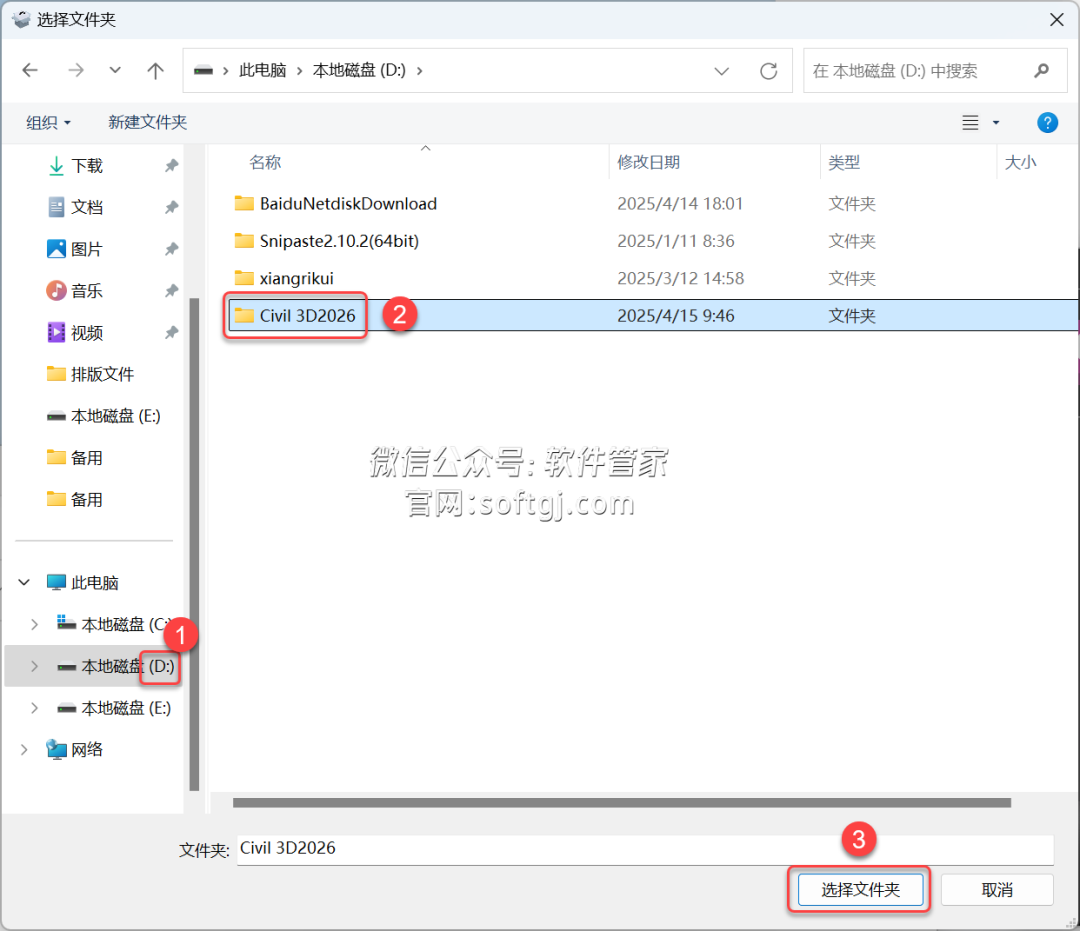
Task: Click the Civil 3D2026 folder icon
Action: coord(244,315)
